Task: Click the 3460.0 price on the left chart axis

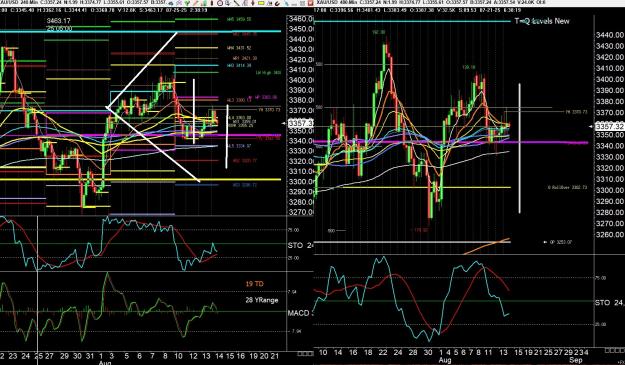Action: tap(301, 19)
